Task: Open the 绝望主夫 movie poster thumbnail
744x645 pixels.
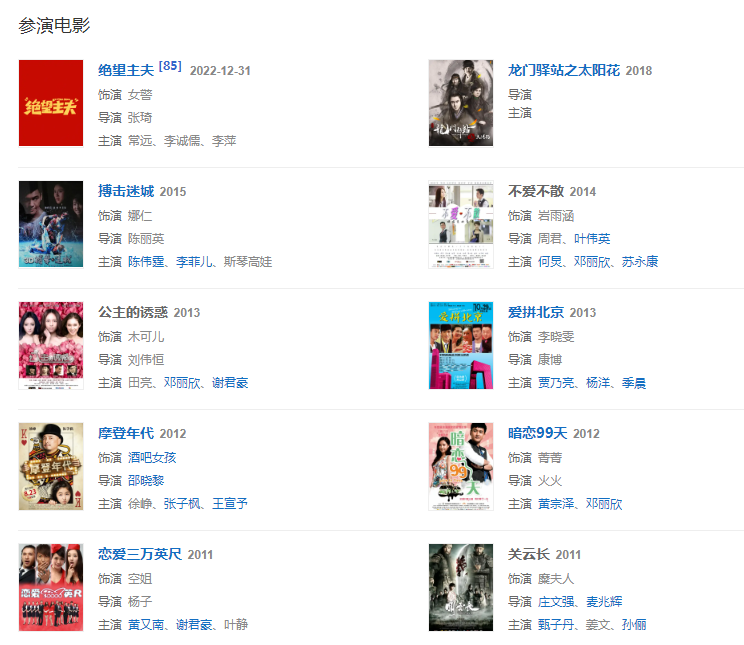Action: coord(51,103)
